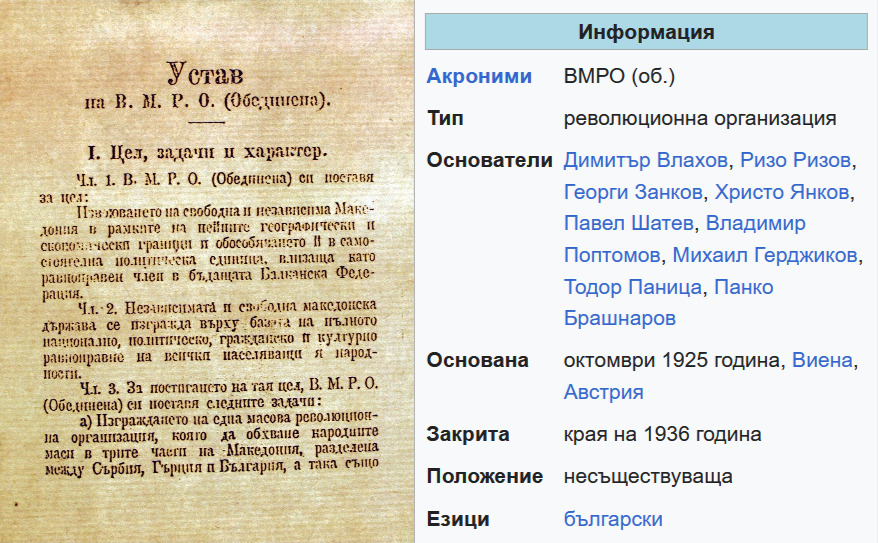Select the text ВМРО (об.)

pos(619,76)
